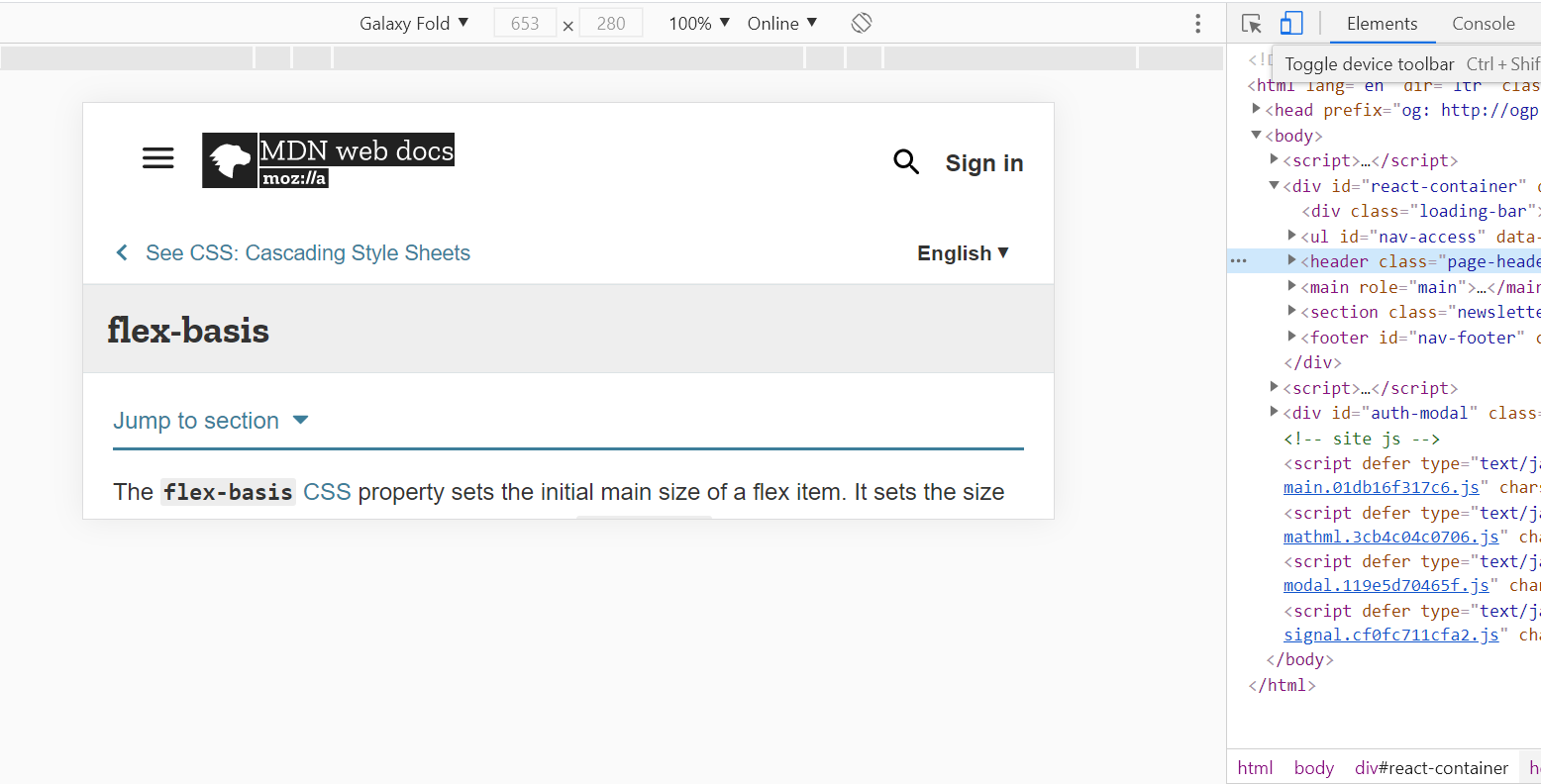This screenshot has height=784, width=1541.
Task: Expand the main role=main node
Action: click(x=1292, y=286)
